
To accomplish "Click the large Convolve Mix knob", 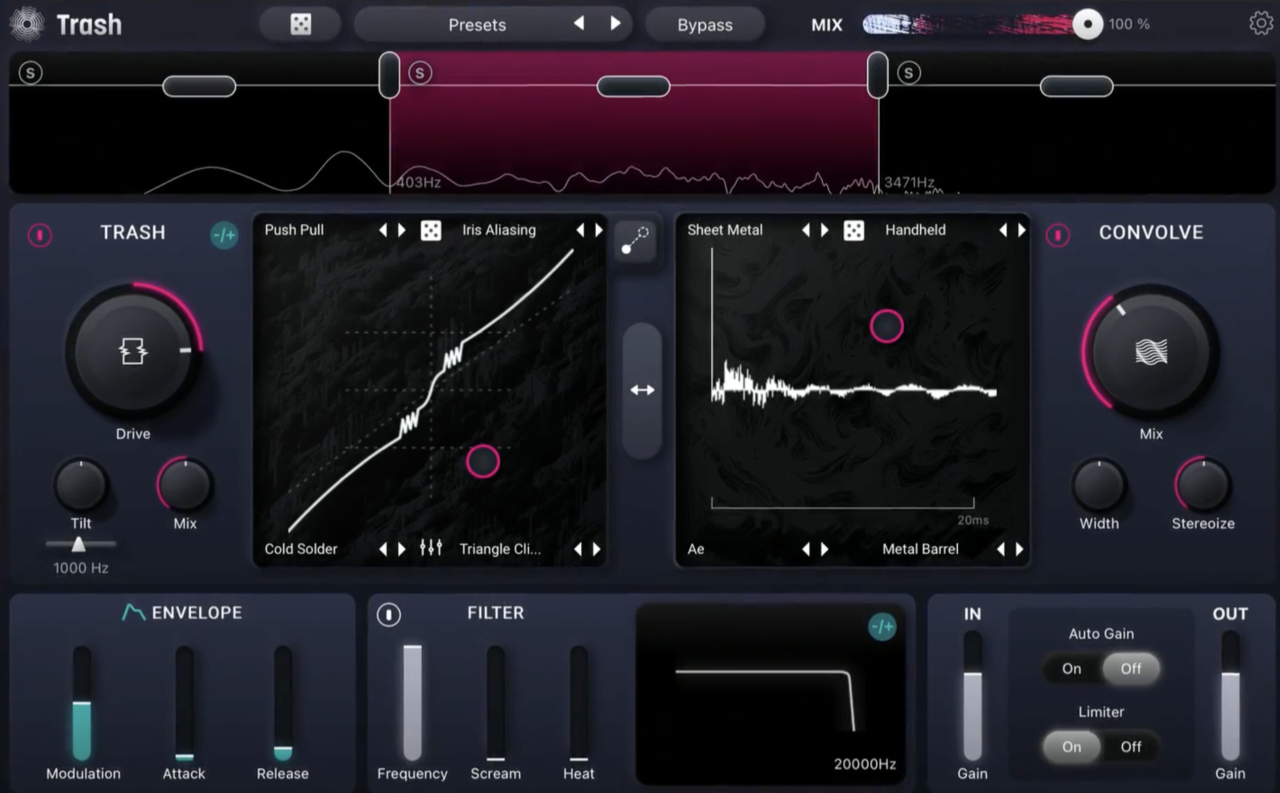I will click(1151, 351).
